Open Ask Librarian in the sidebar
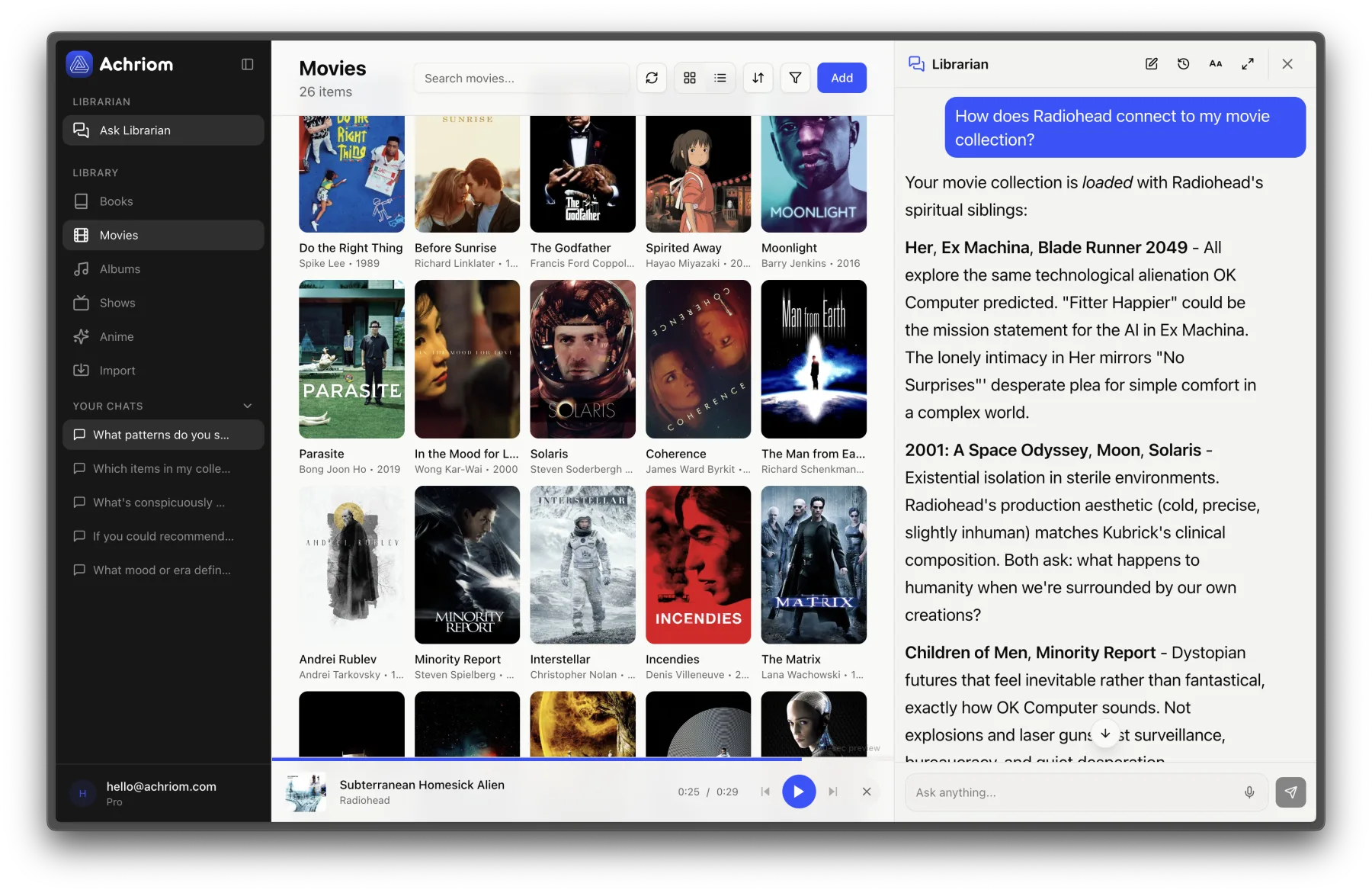This screenshot has width=1372, height=893. click(x=163, y=130)
